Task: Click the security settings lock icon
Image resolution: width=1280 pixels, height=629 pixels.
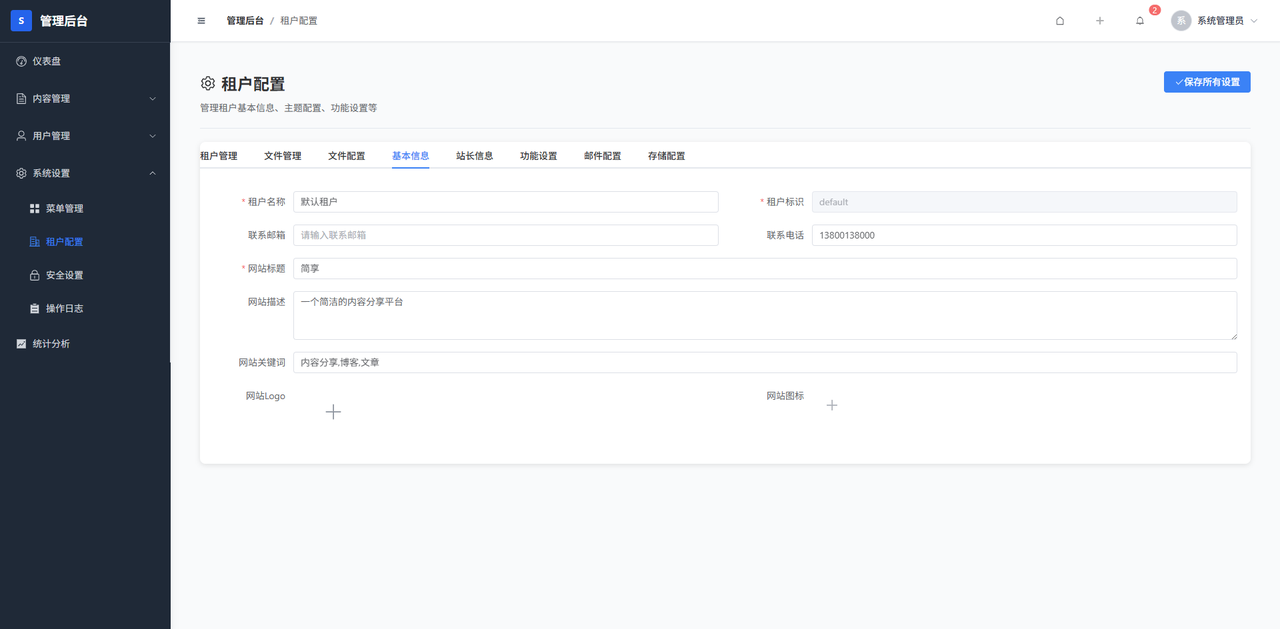Action: click(x=35, y=275)
